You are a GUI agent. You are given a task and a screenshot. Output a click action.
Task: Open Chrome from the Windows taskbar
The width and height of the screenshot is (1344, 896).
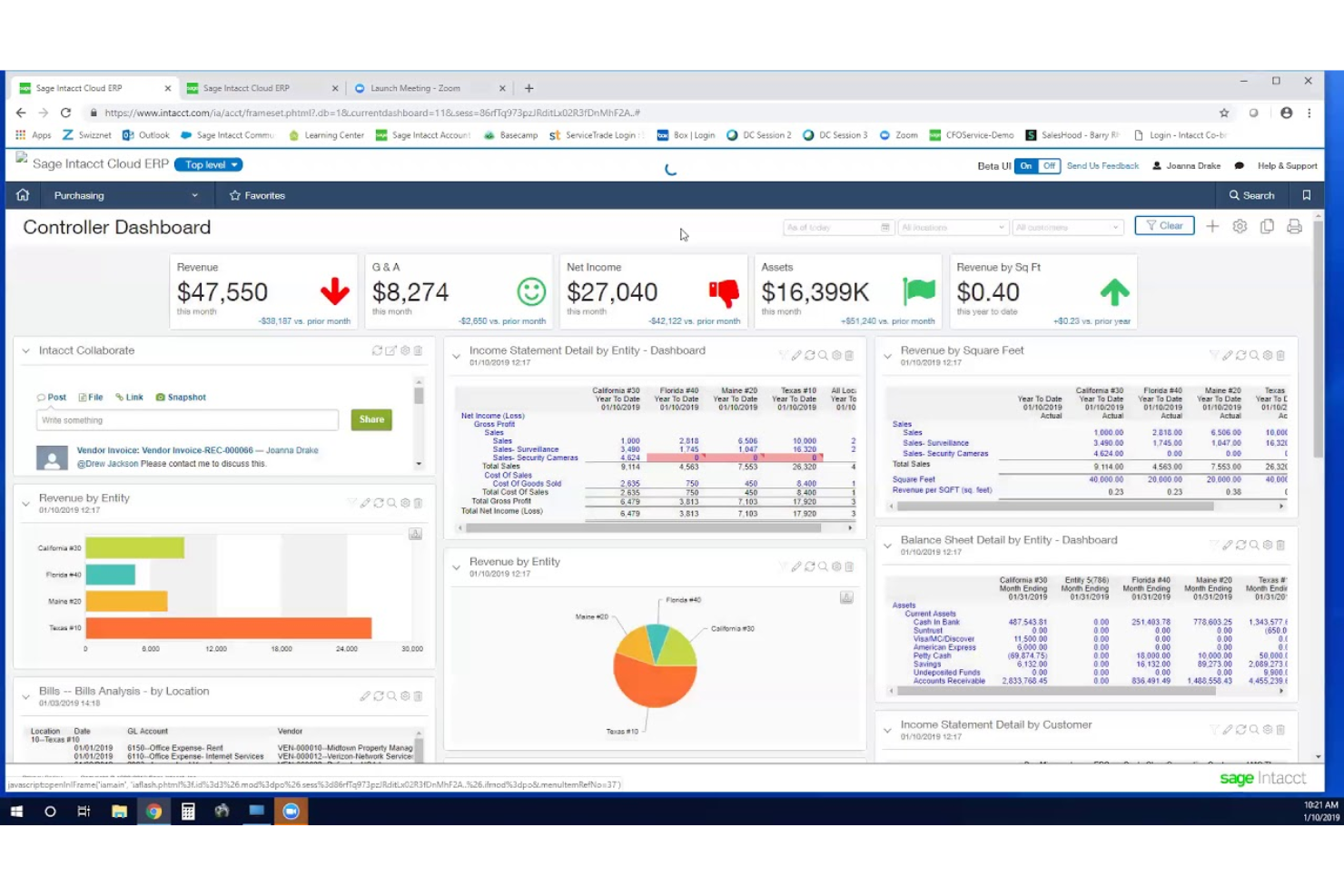click(153, 812)
